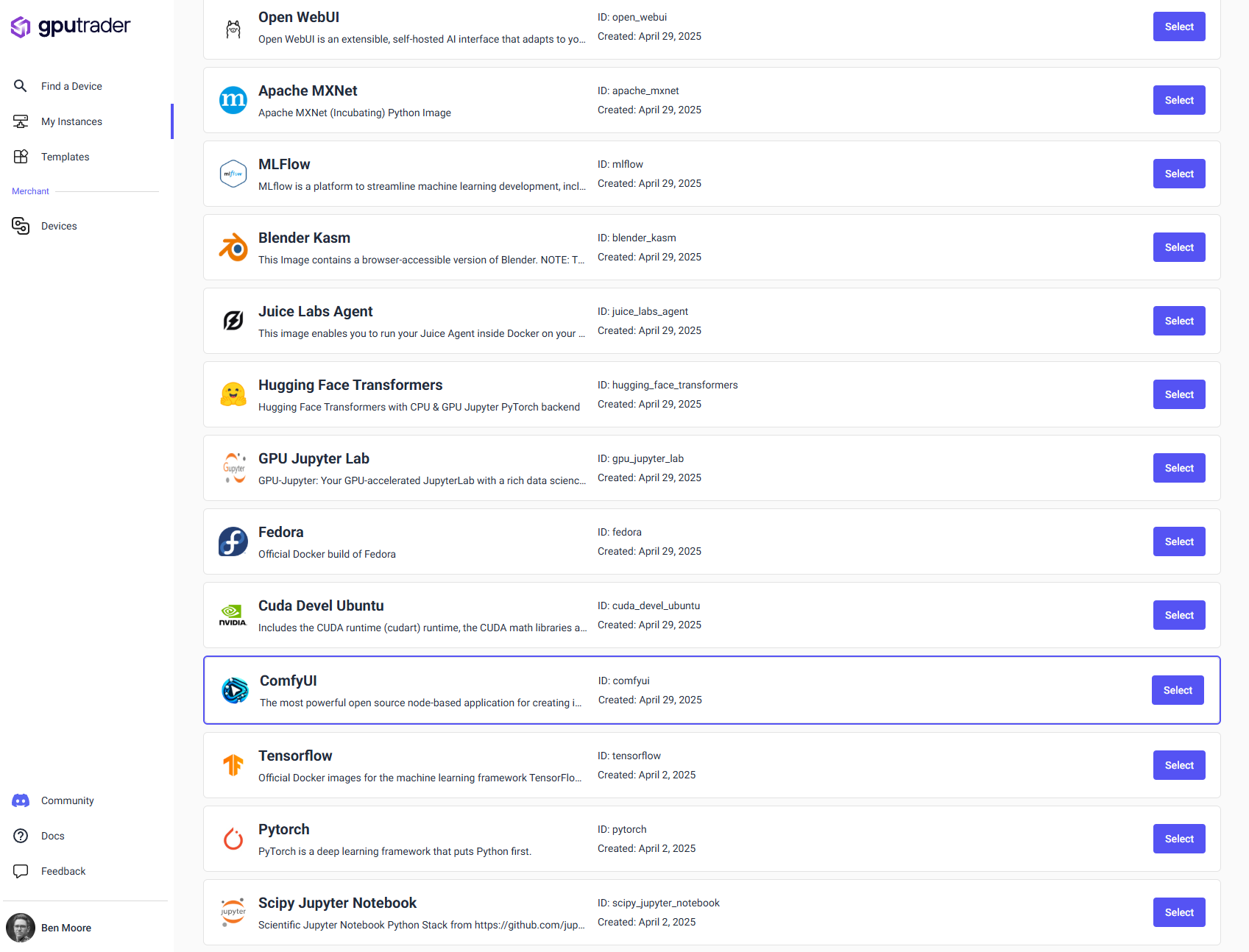
Task: Click the Juice Labs Agent logo icon
Action: (233, 321)
